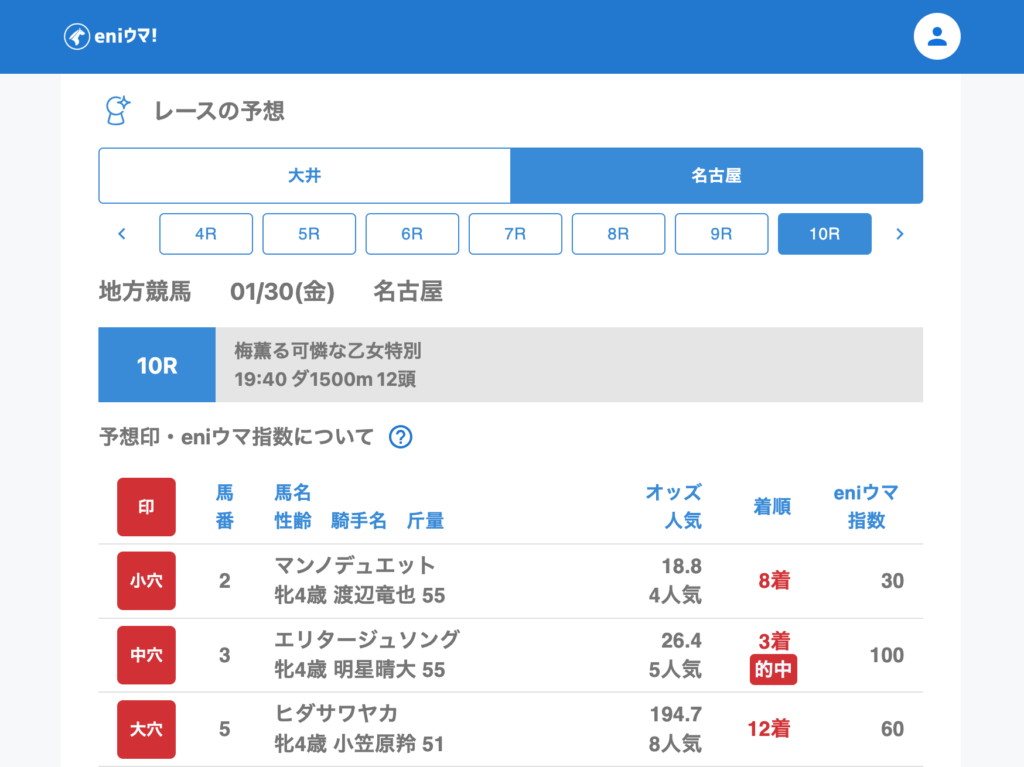Choose the 9R race button

tap(721, 234)
